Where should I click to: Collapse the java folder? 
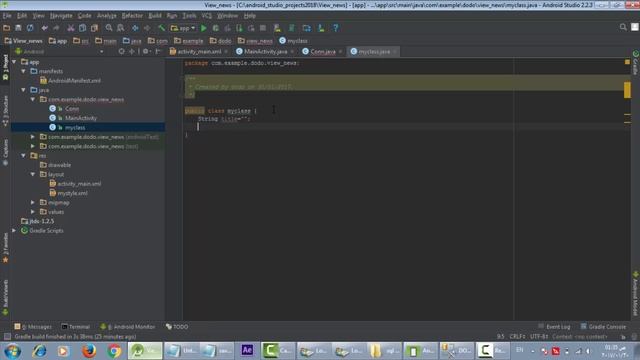click(x=24, y=90)
